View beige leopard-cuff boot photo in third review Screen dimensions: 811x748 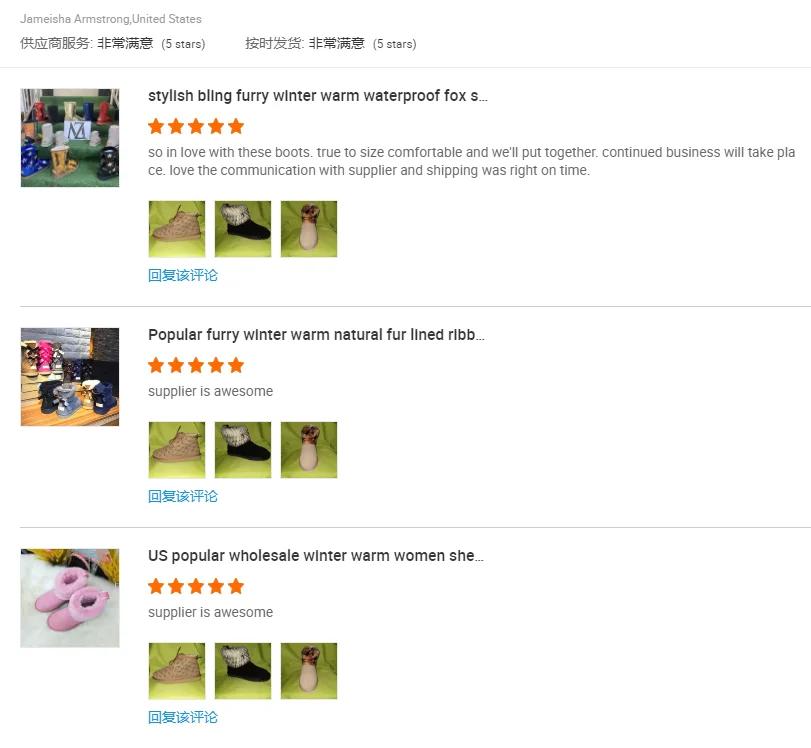[x=309, y=671]
